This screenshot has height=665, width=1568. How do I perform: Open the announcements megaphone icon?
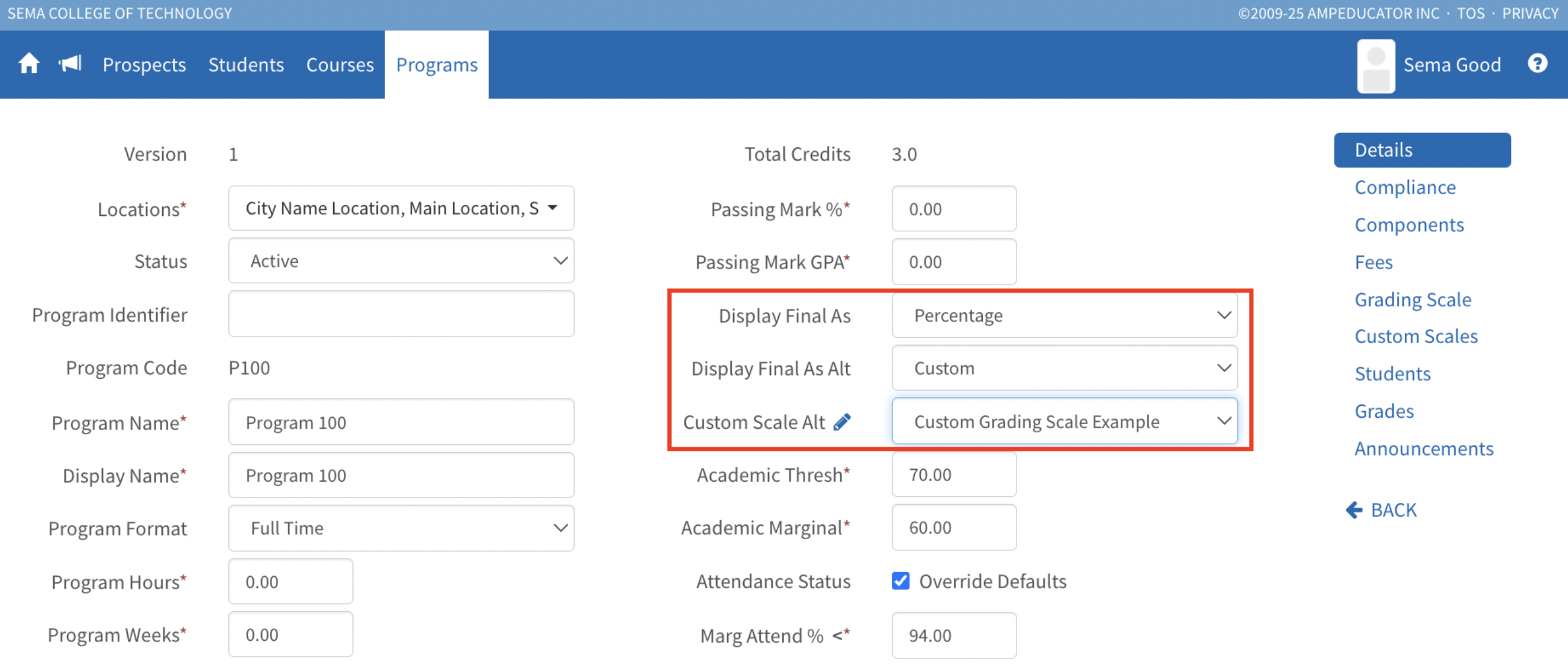[x=70, y=63]
